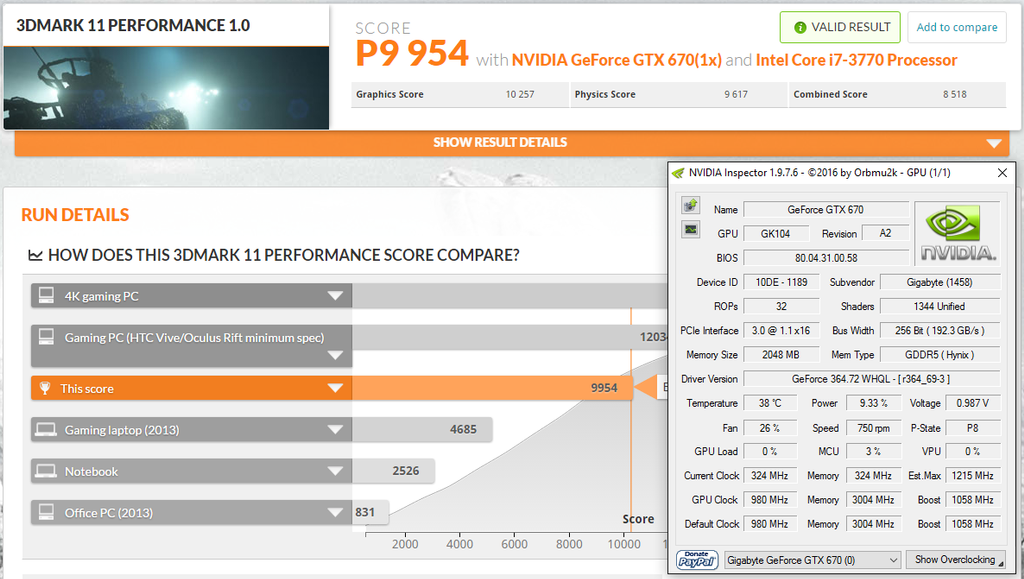Close the NVIDIA Inspector window
Screen dimensions: 1024x579
[1002, 173]
